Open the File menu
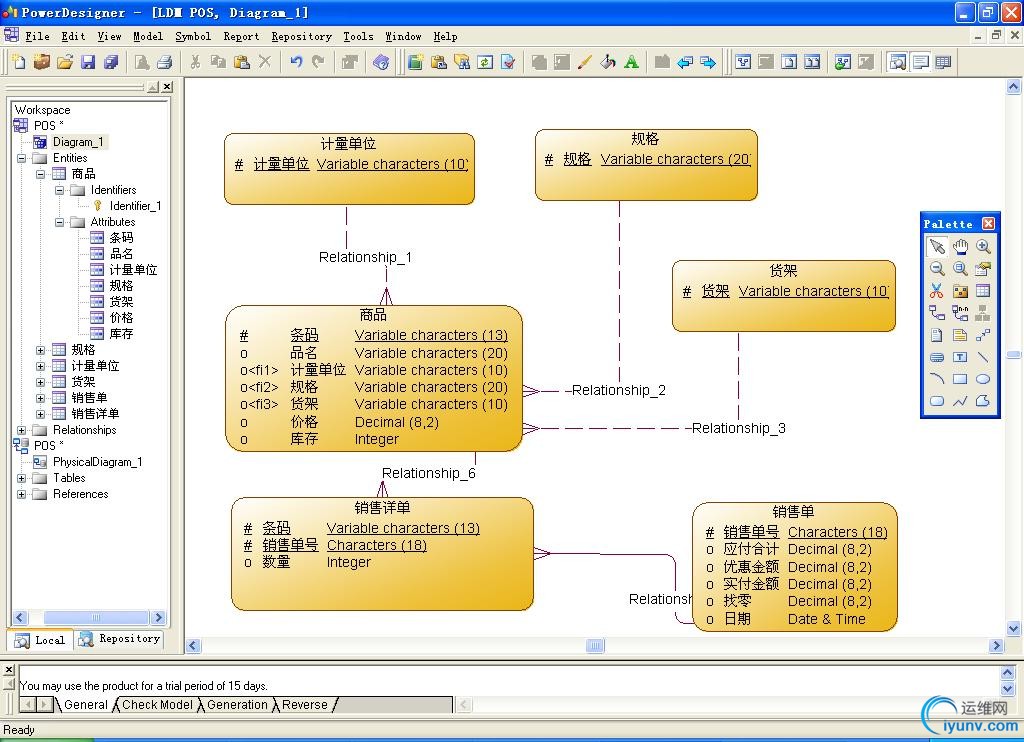This screenshot has height=742, width=1024. click(x=37, y=37)
